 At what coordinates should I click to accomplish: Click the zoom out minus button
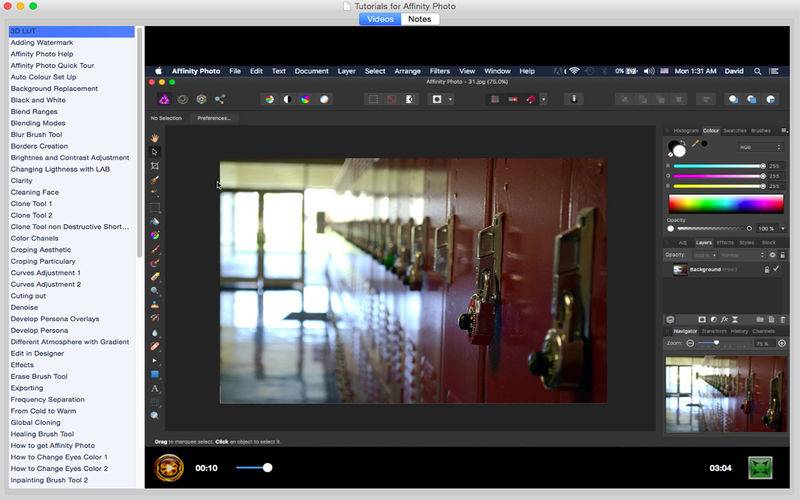click(x=690, y=343)
